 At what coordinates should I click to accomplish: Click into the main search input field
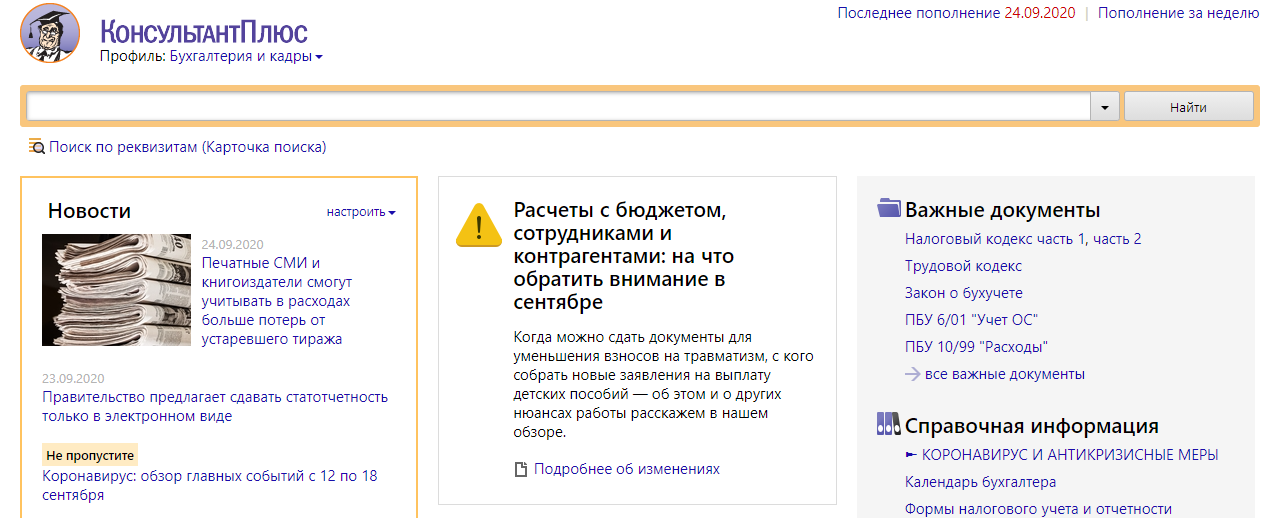pos(558,107)
